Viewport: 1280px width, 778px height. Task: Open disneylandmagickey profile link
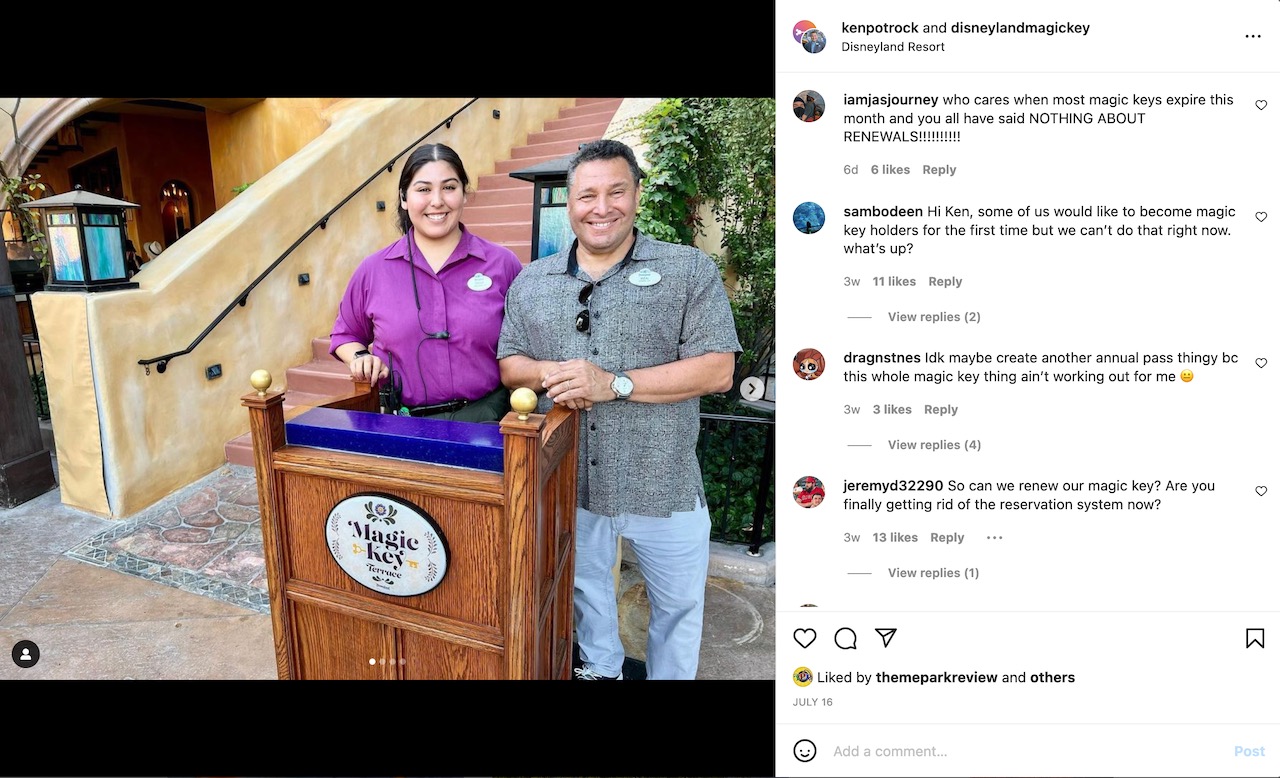point(1020,28)
